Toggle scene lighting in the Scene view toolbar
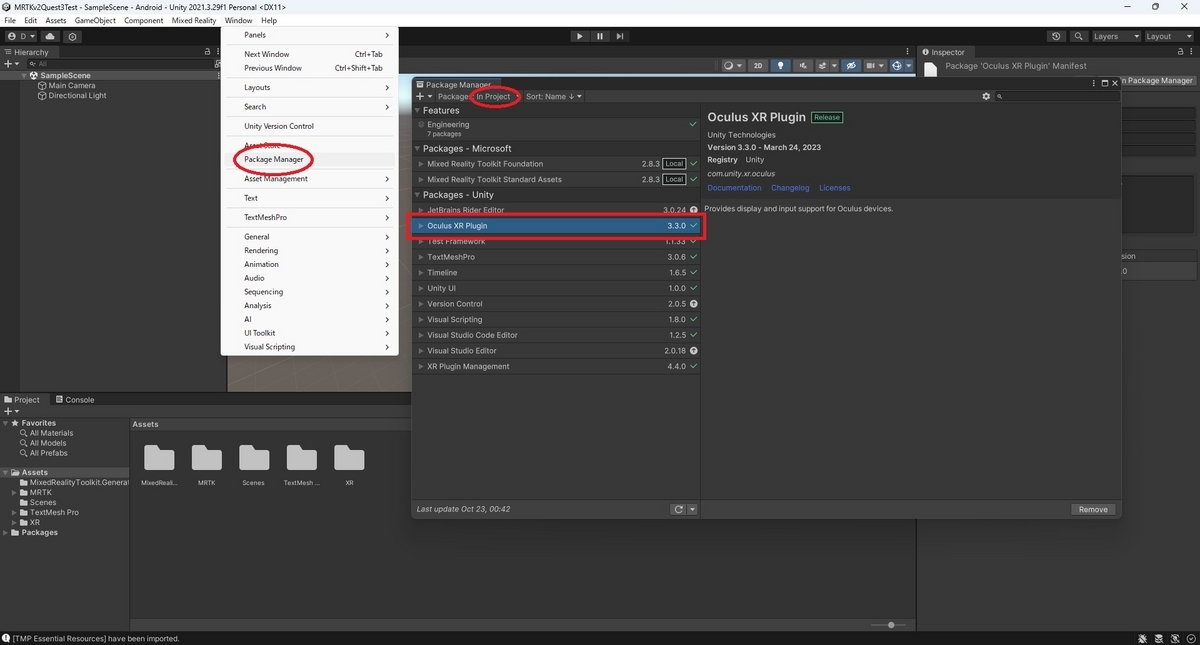This screenshot has height=645, width=1200. [781, 65]
